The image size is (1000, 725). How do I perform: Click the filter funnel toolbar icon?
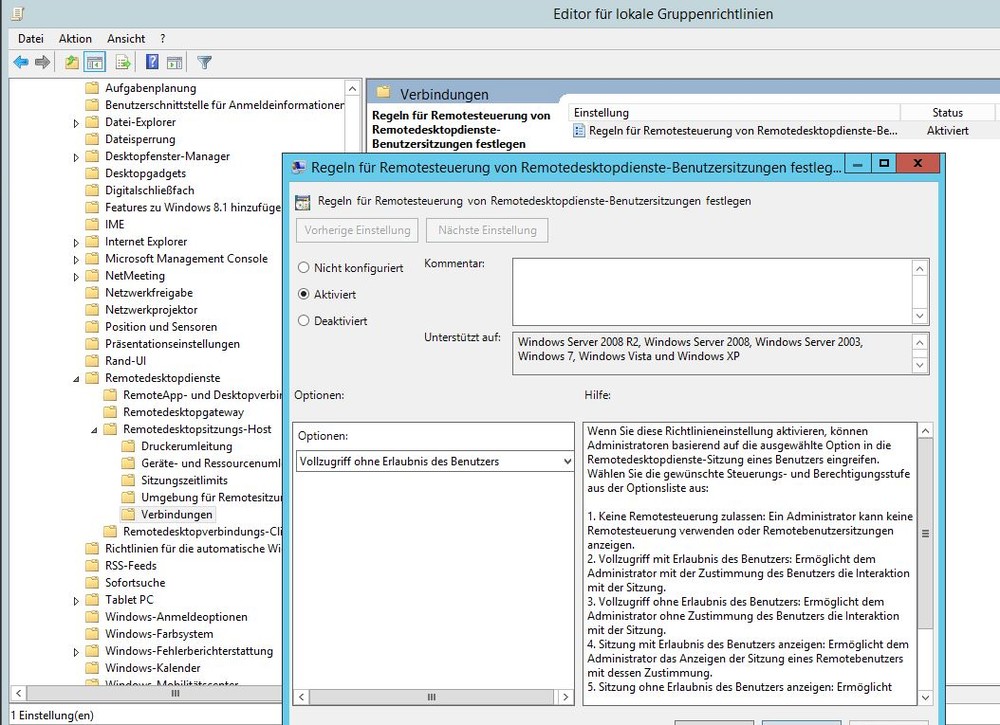click(204, 62)
